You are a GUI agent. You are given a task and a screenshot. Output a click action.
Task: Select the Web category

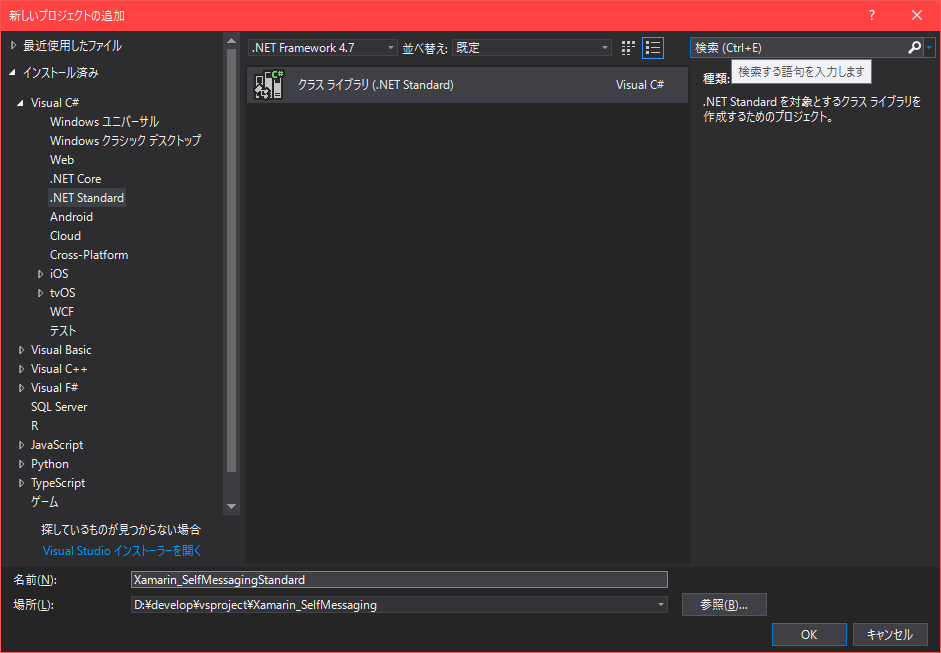62,160
